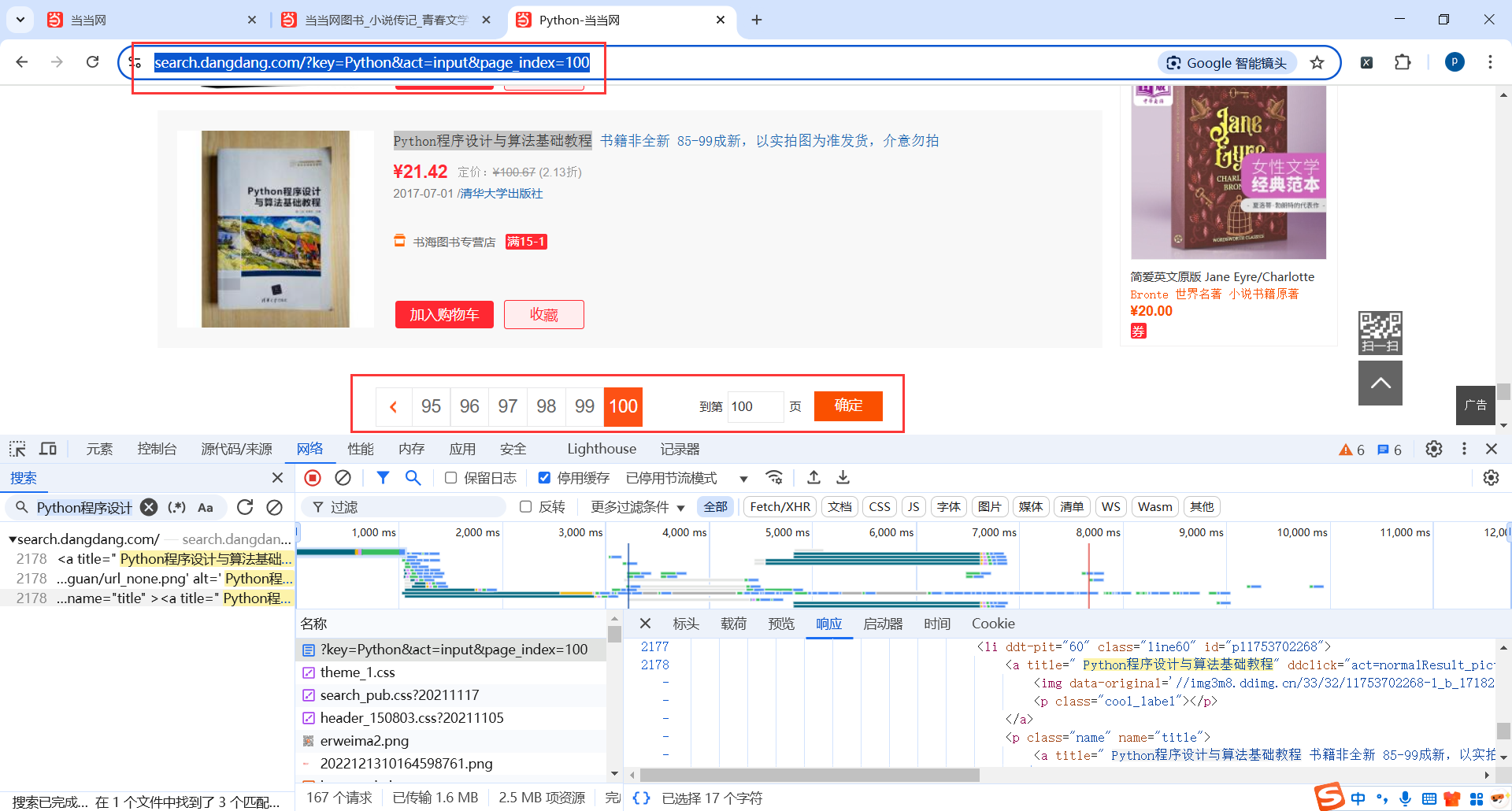Image resolution: width=1512 pixels, height=811 pixels.
Task: Open DevTools more options menu
Action: point(1464,449)
